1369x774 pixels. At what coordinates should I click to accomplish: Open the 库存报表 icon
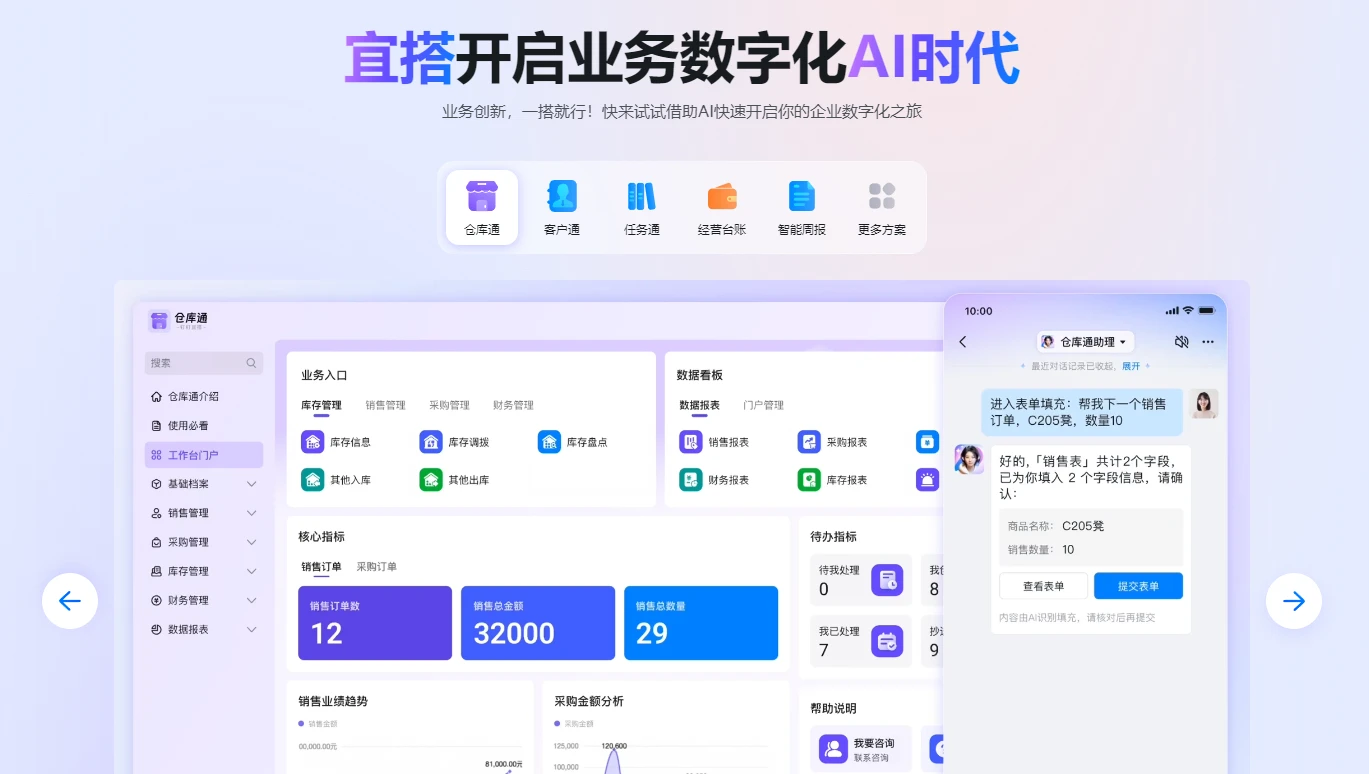pyautogui.click(x=809, y=480)
